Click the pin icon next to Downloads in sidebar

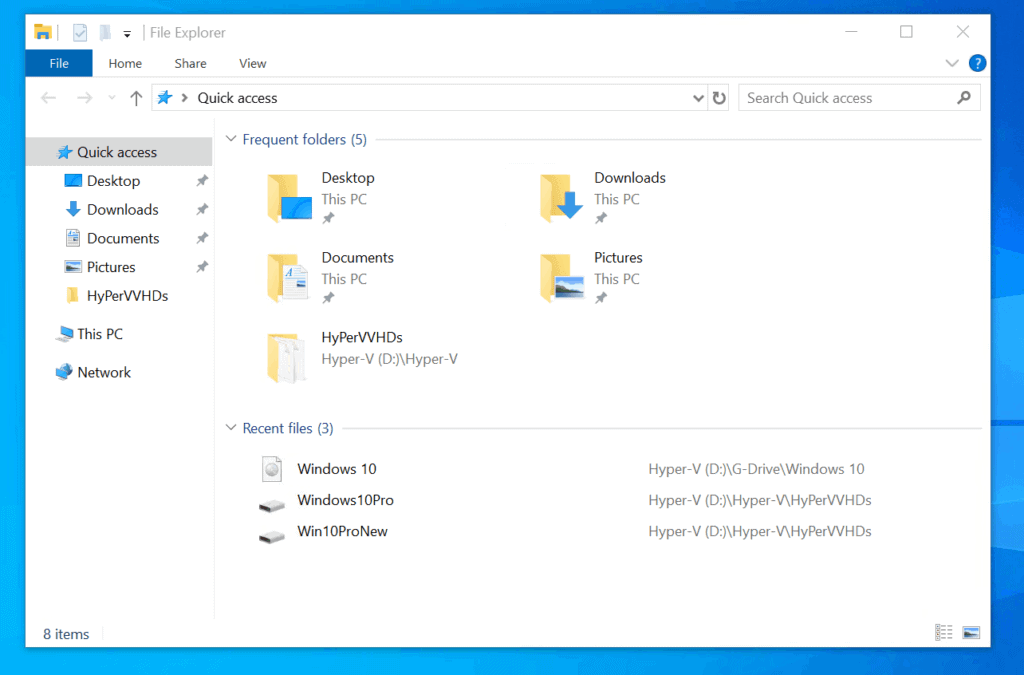pos(202,210)
